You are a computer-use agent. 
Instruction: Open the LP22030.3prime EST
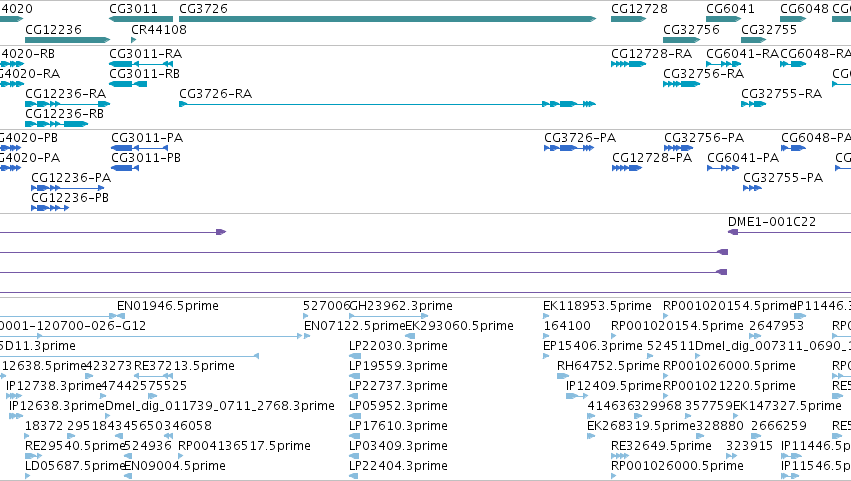tap(398, 346)
